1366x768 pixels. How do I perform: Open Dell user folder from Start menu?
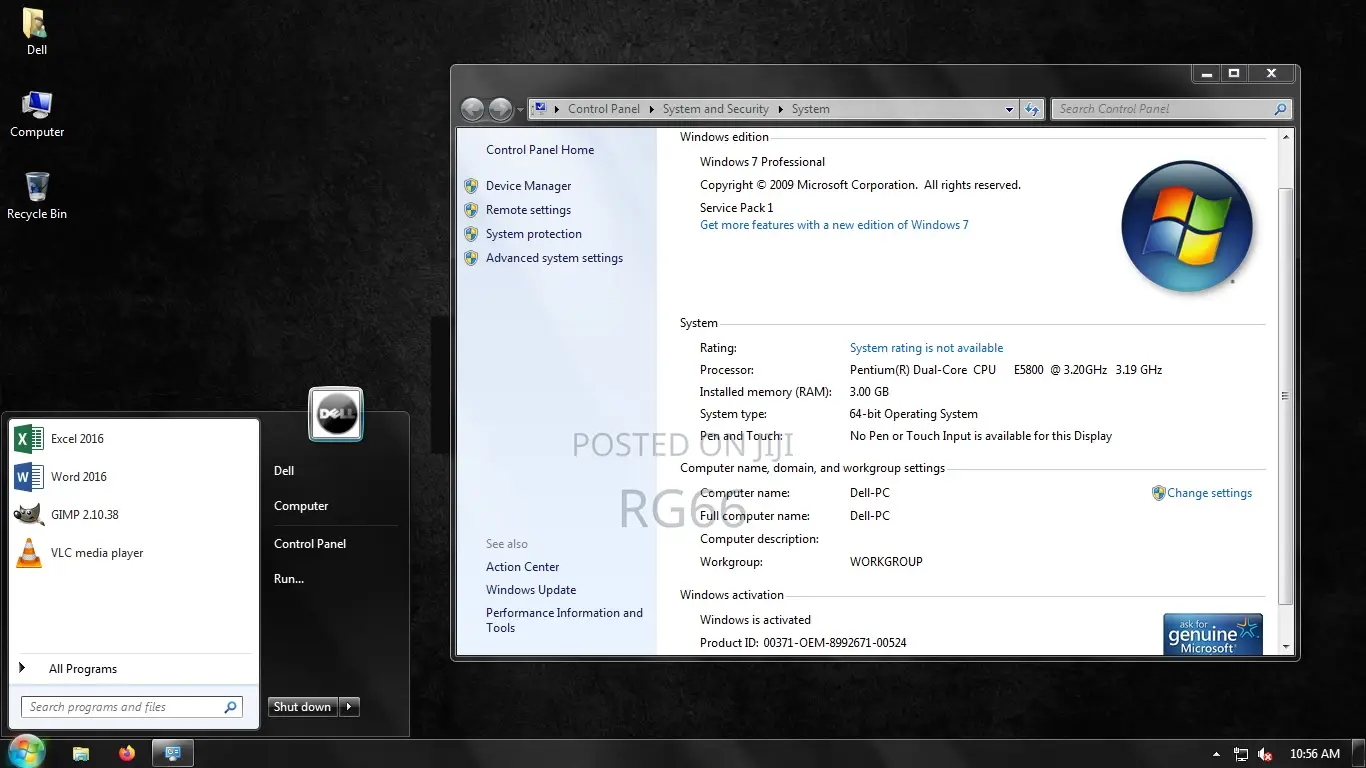click(284, 471)
